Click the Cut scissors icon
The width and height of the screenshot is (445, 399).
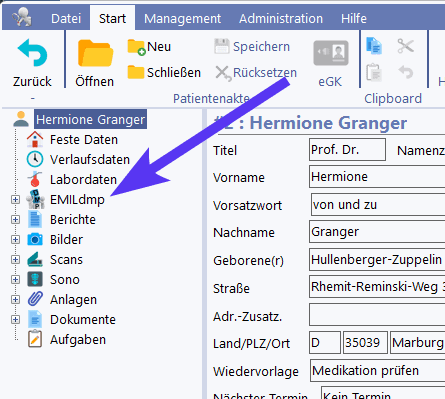406,46
